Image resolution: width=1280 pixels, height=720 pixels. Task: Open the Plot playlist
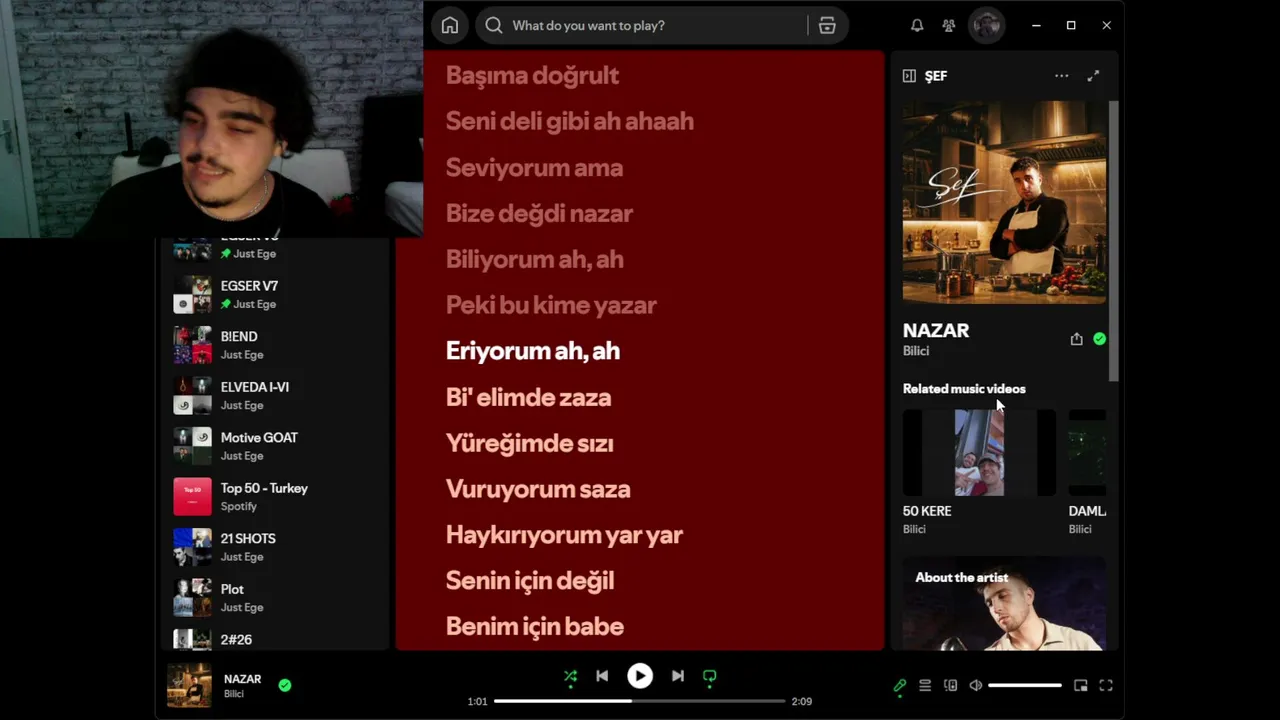point(275,598)
